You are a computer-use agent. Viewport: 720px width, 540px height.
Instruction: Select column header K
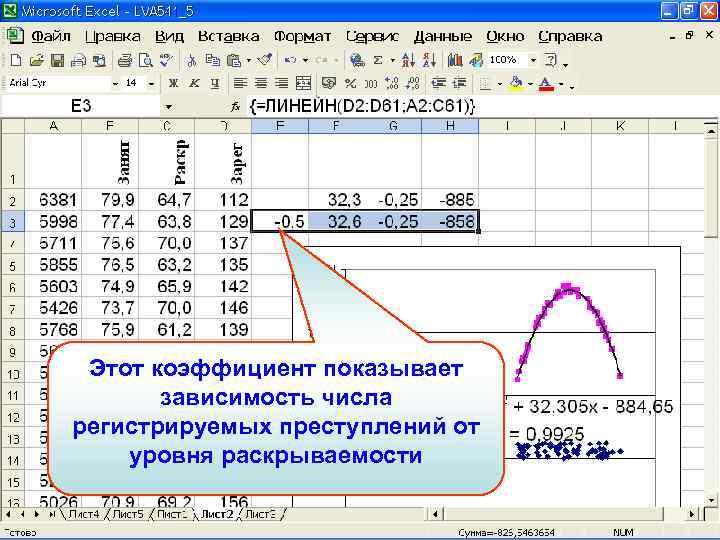coord(620,126)
